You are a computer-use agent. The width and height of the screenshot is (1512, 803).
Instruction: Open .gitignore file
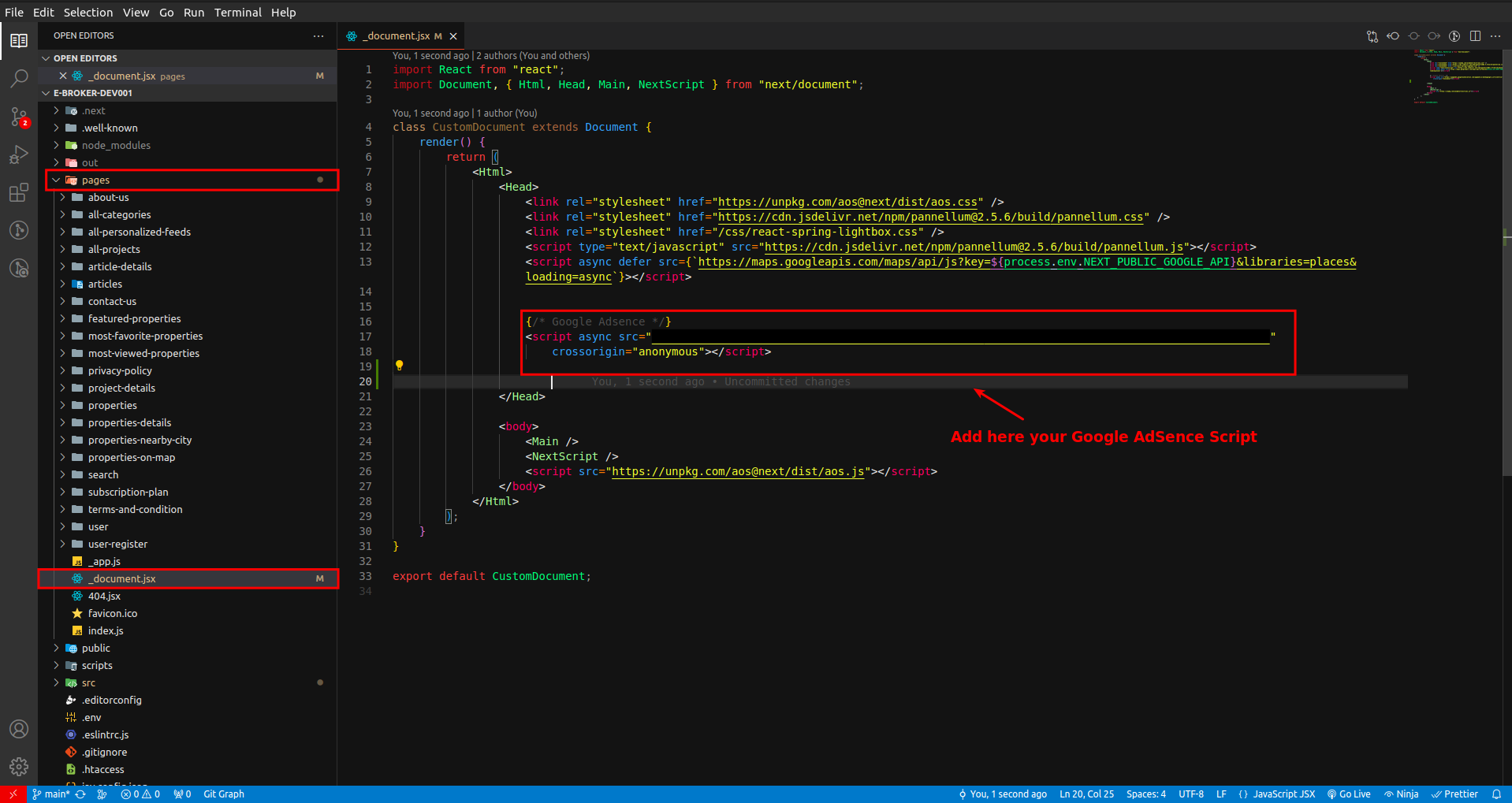click(x=188, y=752)
